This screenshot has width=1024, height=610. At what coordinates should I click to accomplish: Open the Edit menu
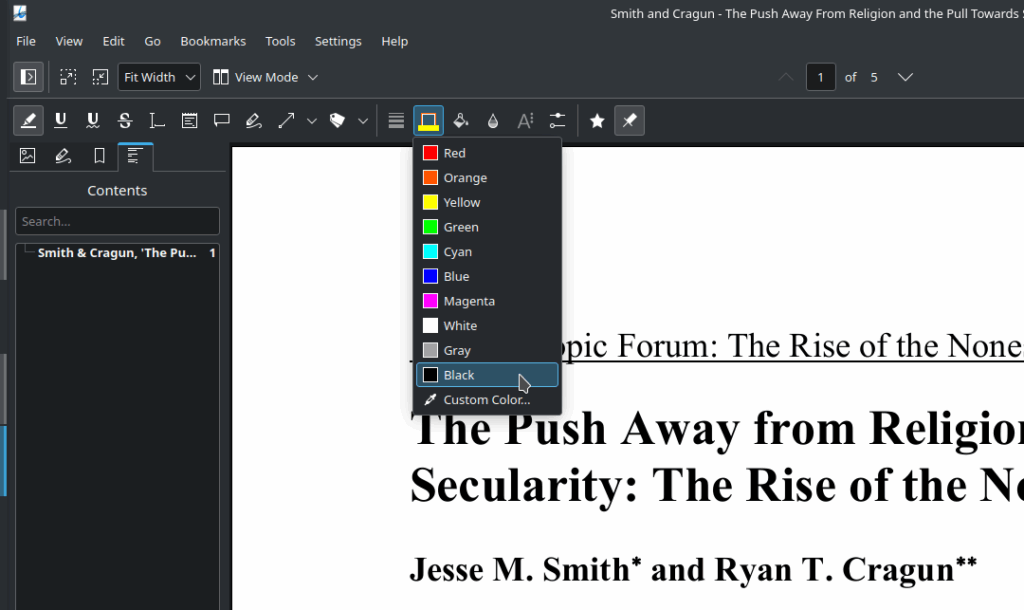pos(113,41)
